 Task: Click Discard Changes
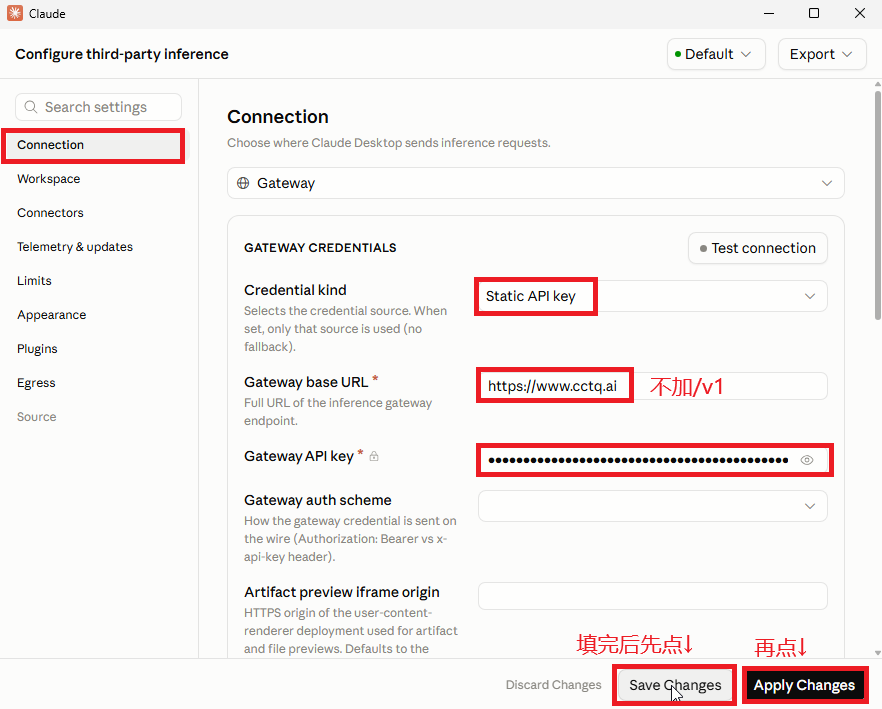554,685
